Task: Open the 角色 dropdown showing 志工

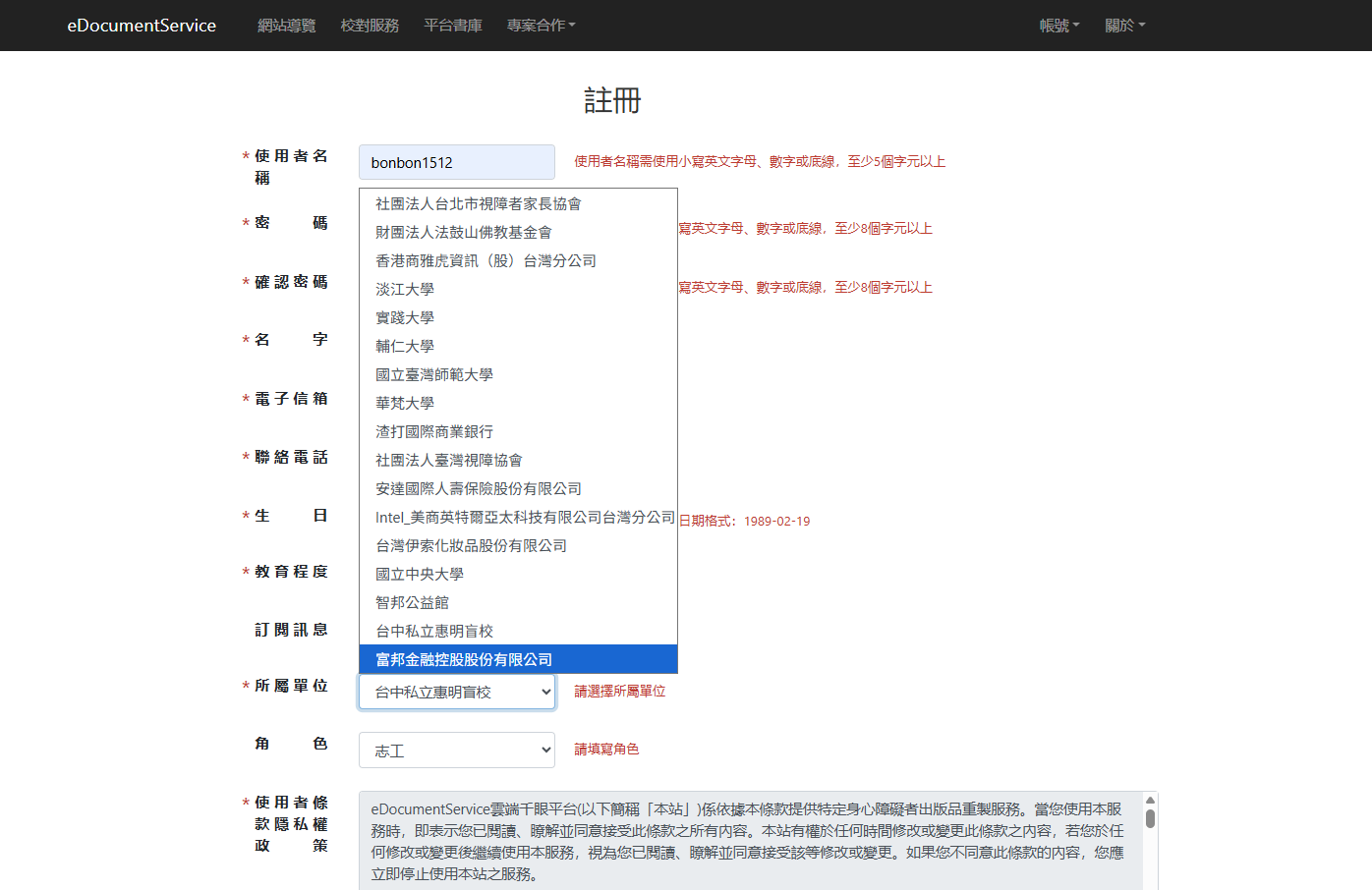Action: [457, 751]
